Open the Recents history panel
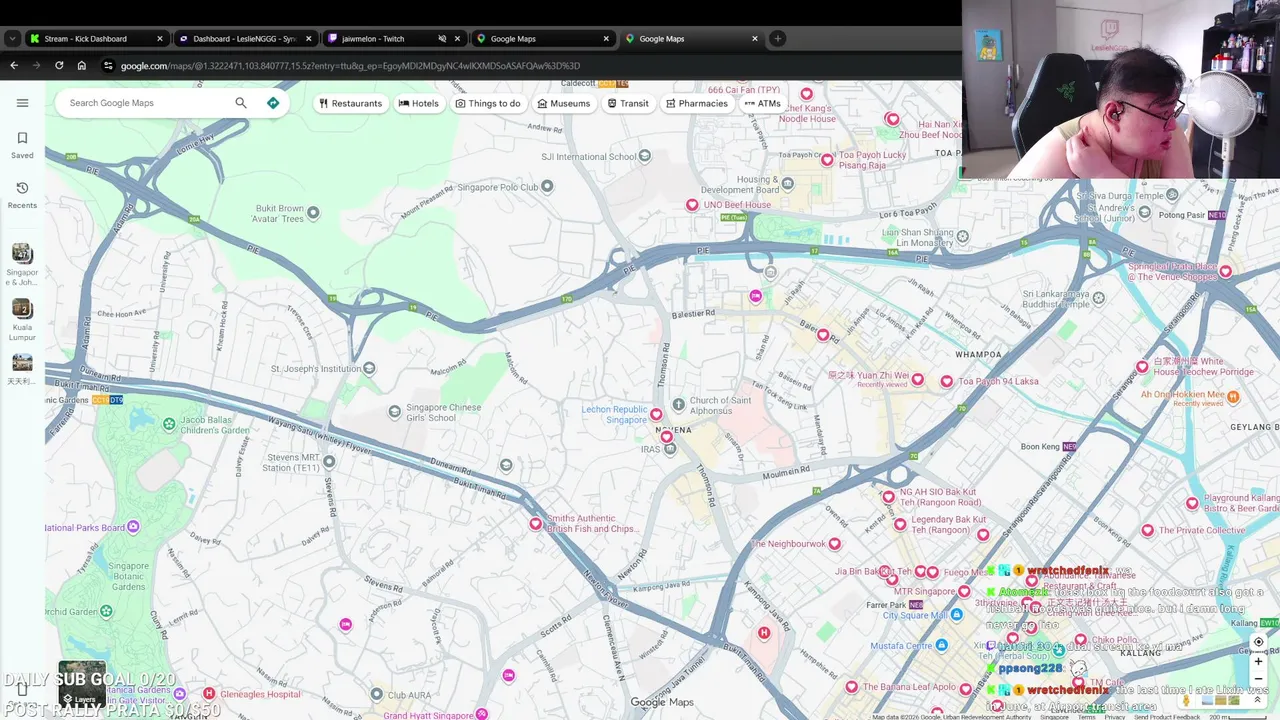Viewport: 1280px width, 720px height. (x=22, y=194)
